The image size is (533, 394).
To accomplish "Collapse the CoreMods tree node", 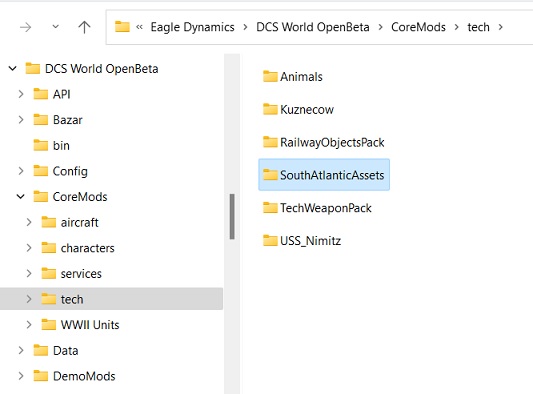I will click(21, 196).
